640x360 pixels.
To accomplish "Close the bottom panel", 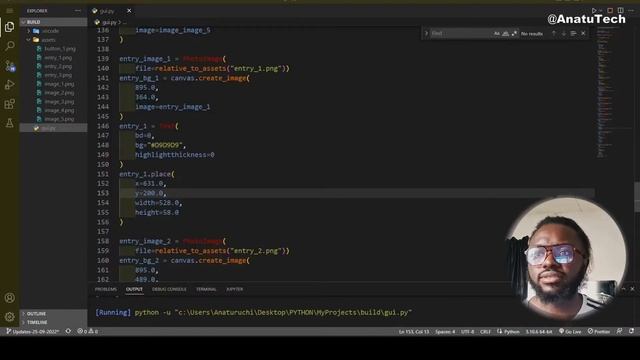I will [x=633, y=289].
